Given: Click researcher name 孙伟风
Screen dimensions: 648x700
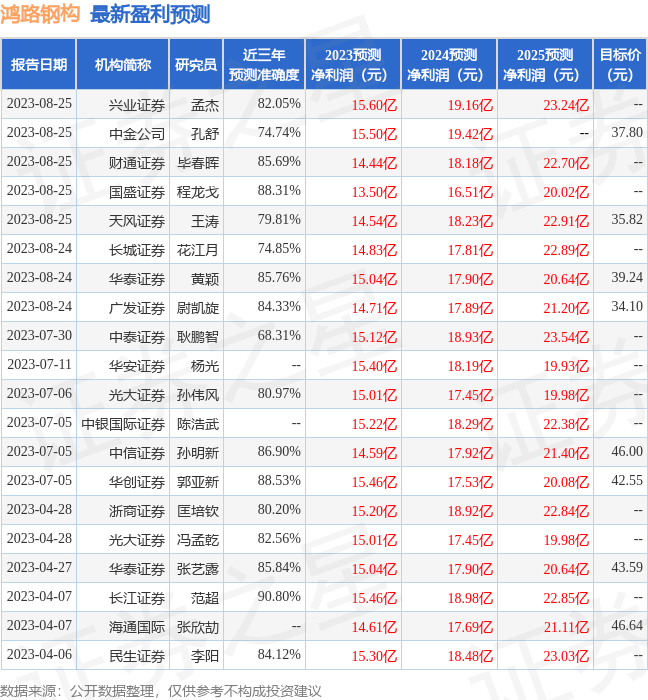Looking at the screenshot, I should click(198, 395).
